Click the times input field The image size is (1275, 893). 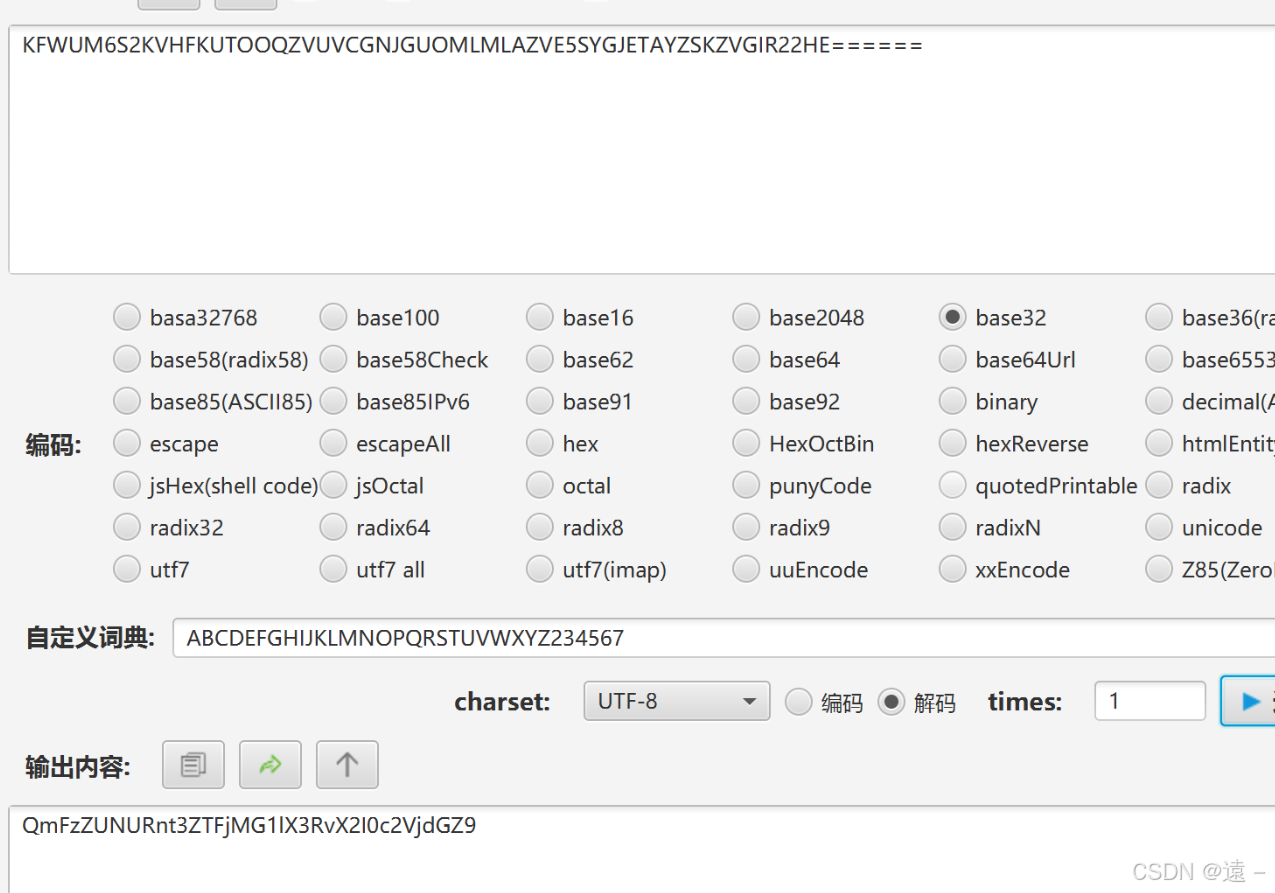pos(1149,701)
